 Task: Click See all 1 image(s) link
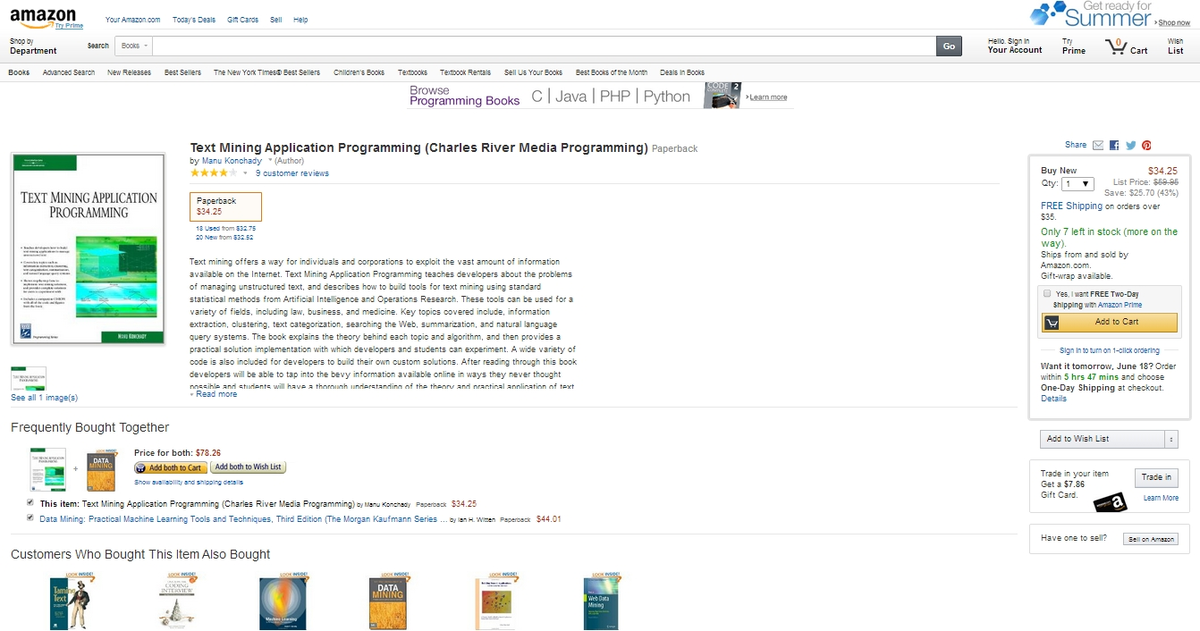[44, 398]
